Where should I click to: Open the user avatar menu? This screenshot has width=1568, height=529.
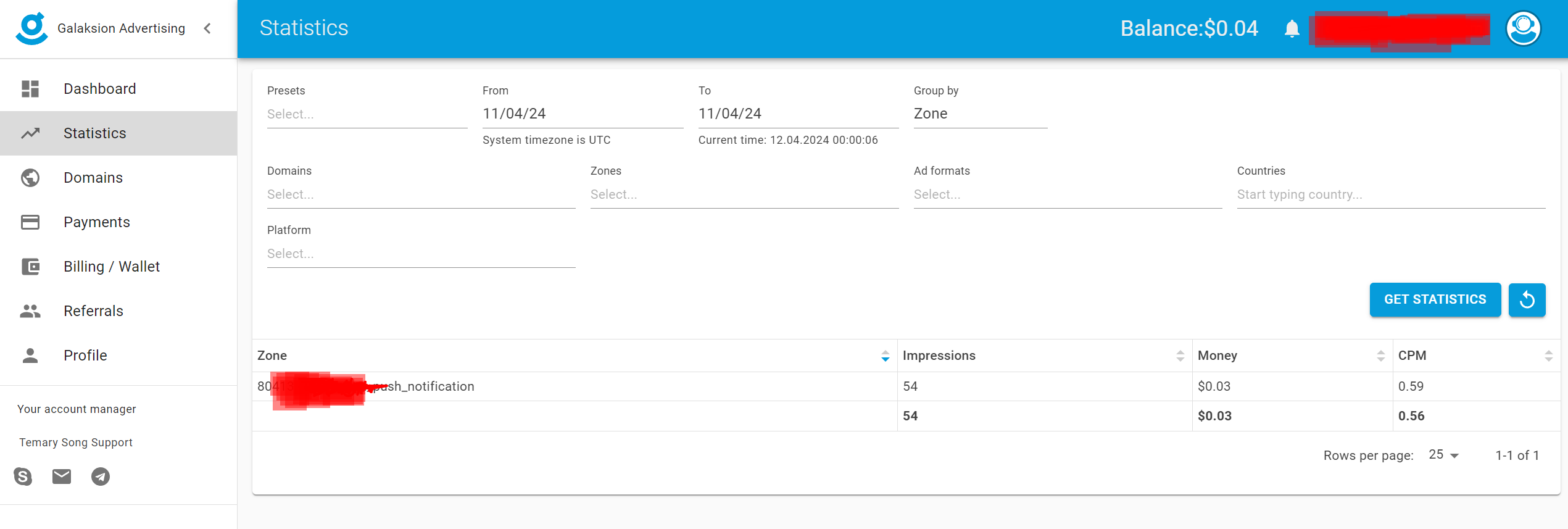pos(1524,28)
